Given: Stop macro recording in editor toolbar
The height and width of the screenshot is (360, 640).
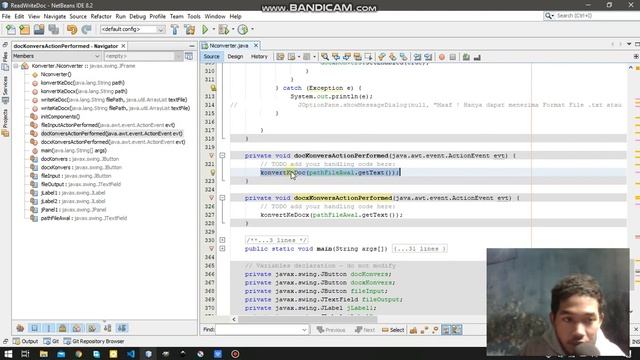Looking at the screenshot, I should coord(453,57).
